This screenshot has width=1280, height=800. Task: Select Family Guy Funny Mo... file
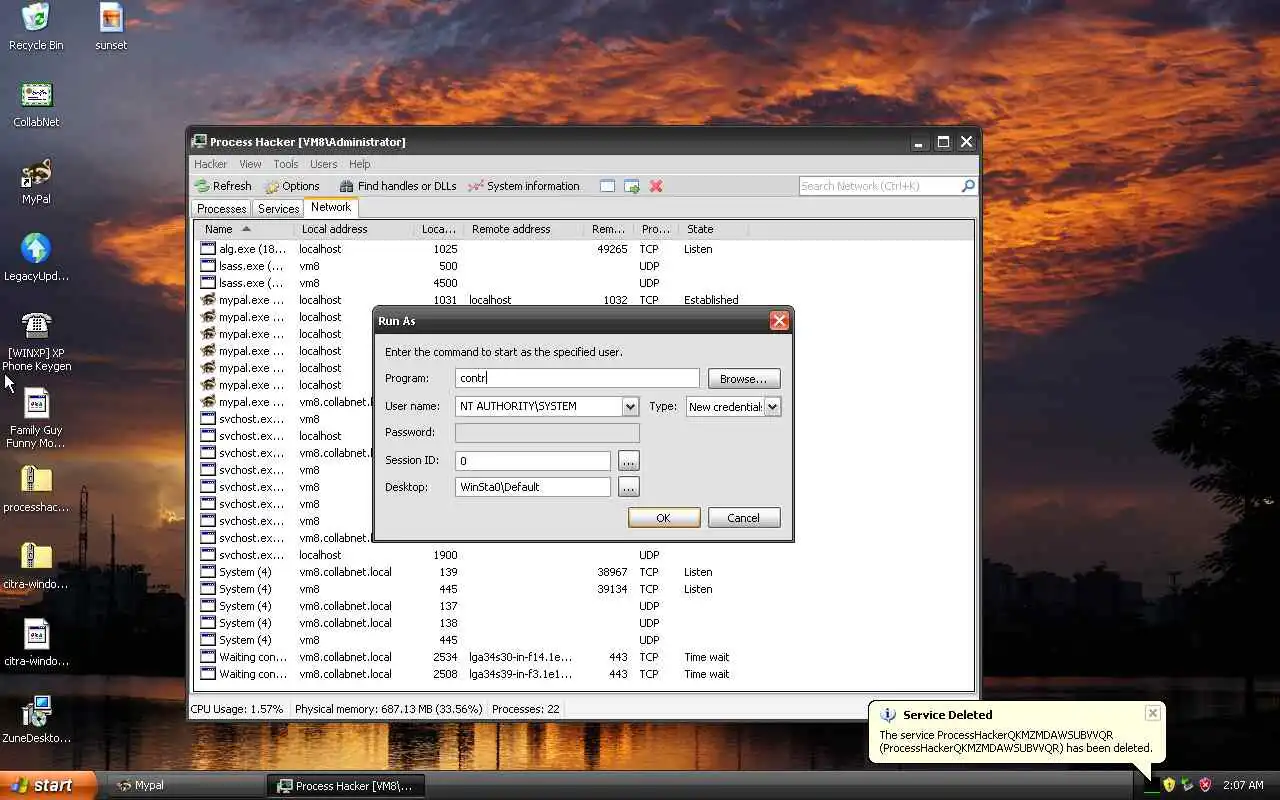click(36, 419)
